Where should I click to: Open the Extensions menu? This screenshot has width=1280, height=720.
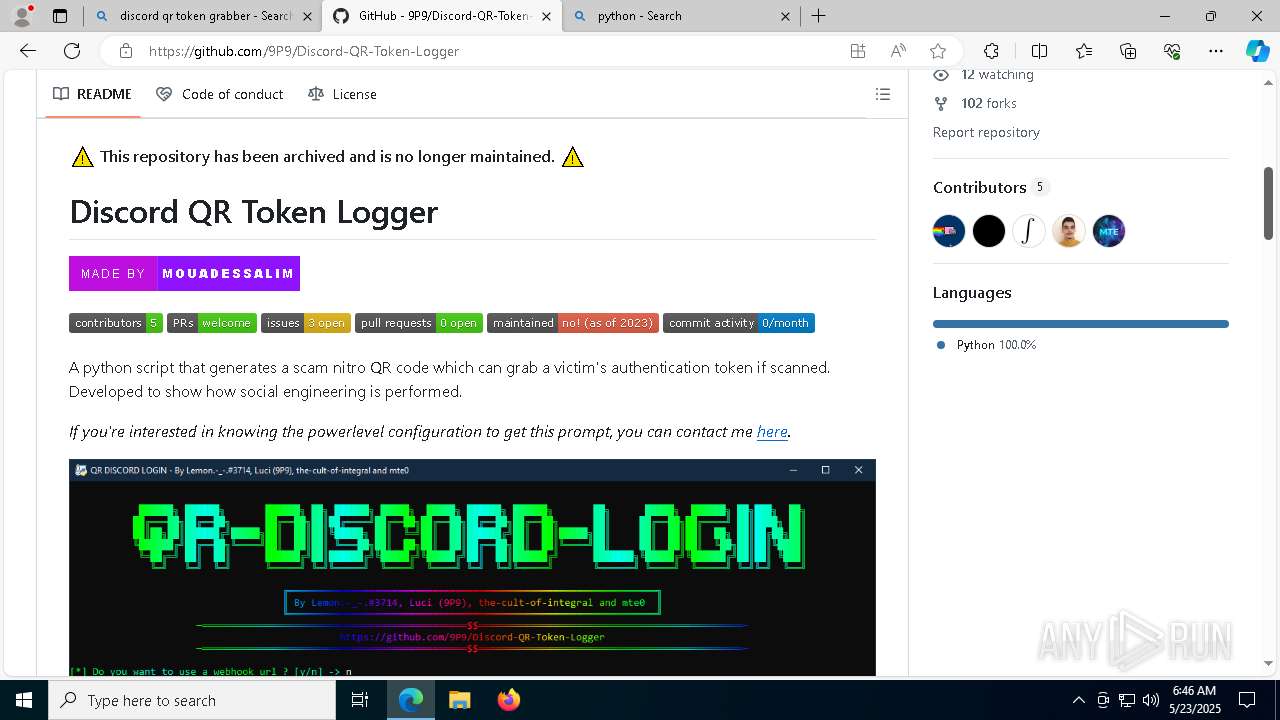991,51
